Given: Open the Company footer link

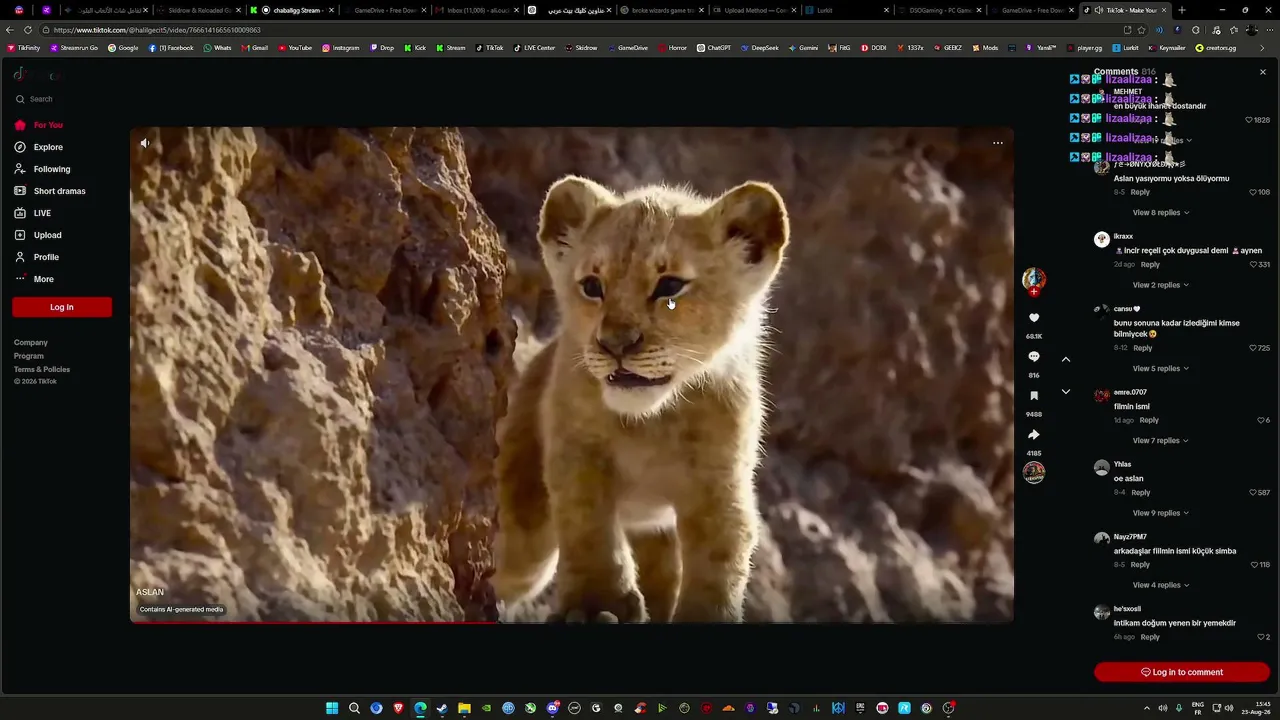Looking at the screenshot, I should point(31,343).
